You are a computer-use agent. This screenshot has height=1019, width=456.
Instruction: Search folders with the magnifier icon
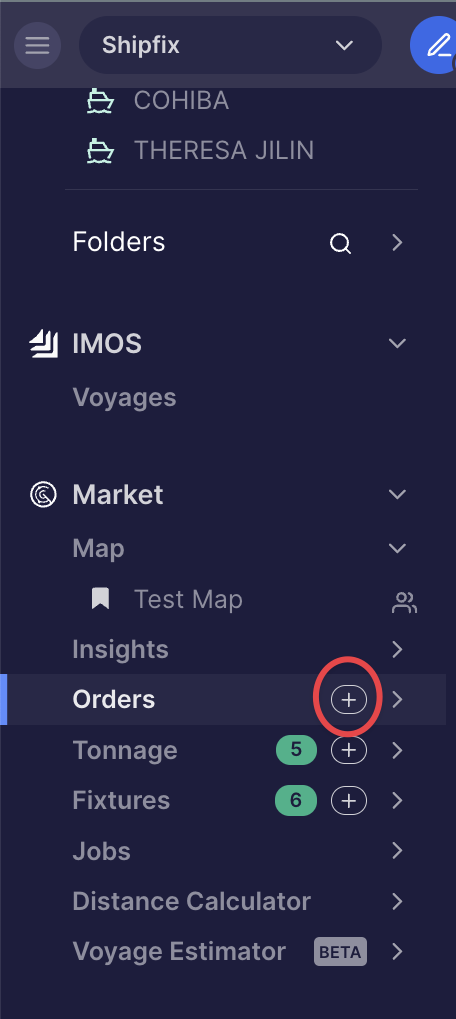[340, 244]
